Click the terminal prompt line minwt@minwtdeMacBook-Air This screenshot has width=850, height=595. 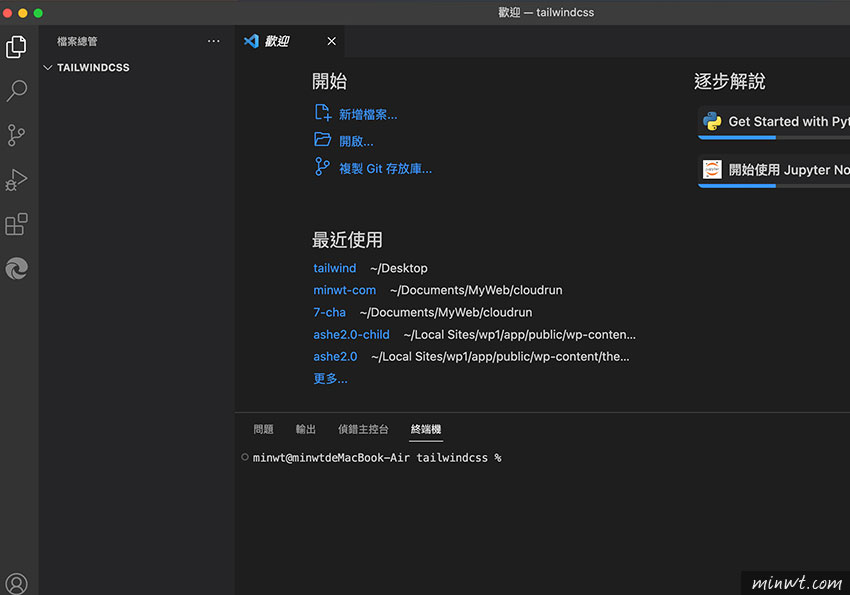coord(377,458)
